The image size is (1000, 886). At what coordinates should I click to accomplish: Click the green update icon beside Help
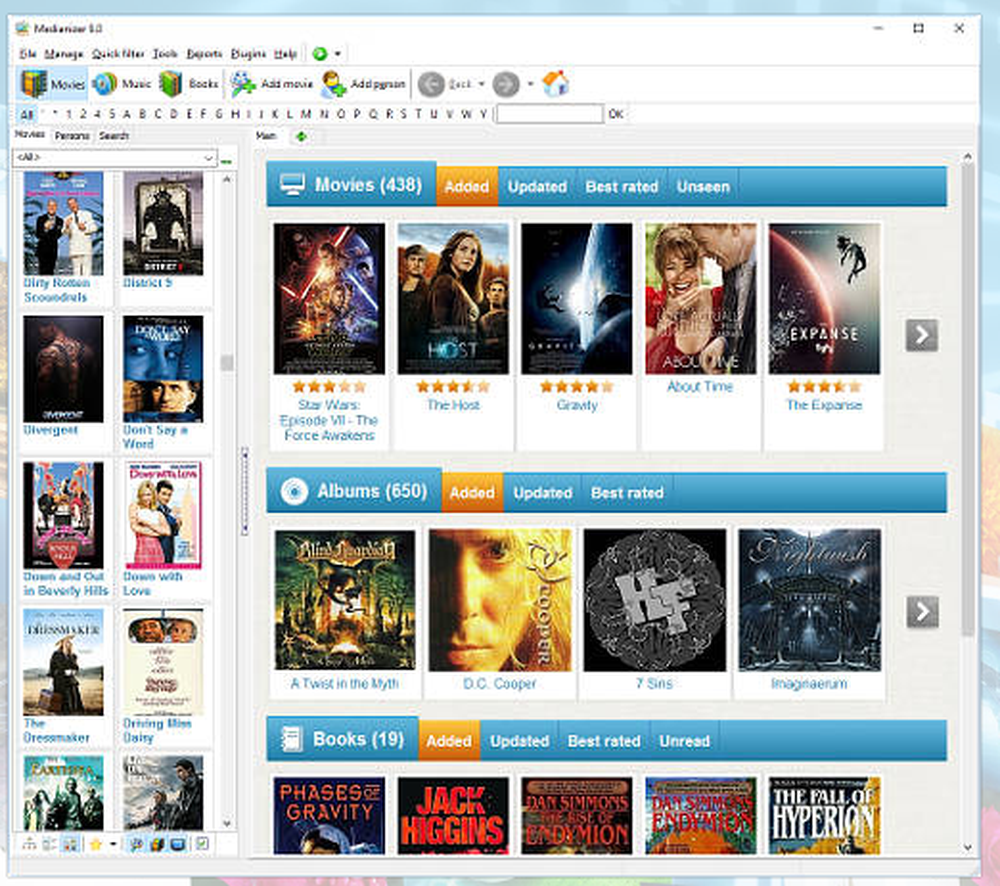pyautogui.click(x=320, y=54)
